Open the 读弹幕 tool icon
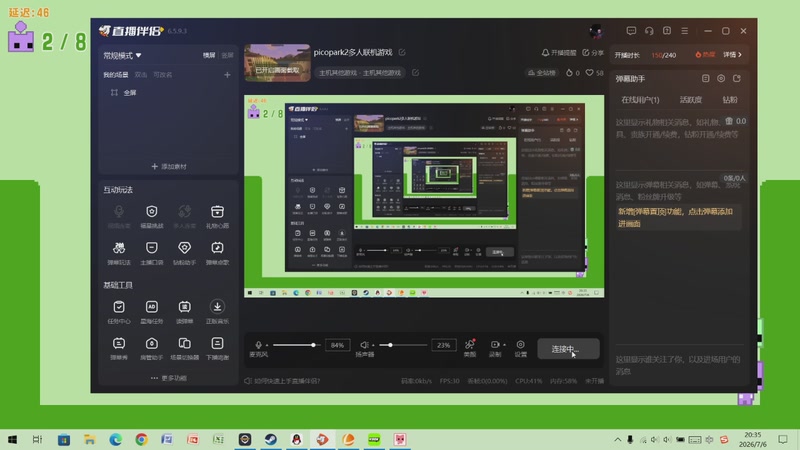 [184, 307]
